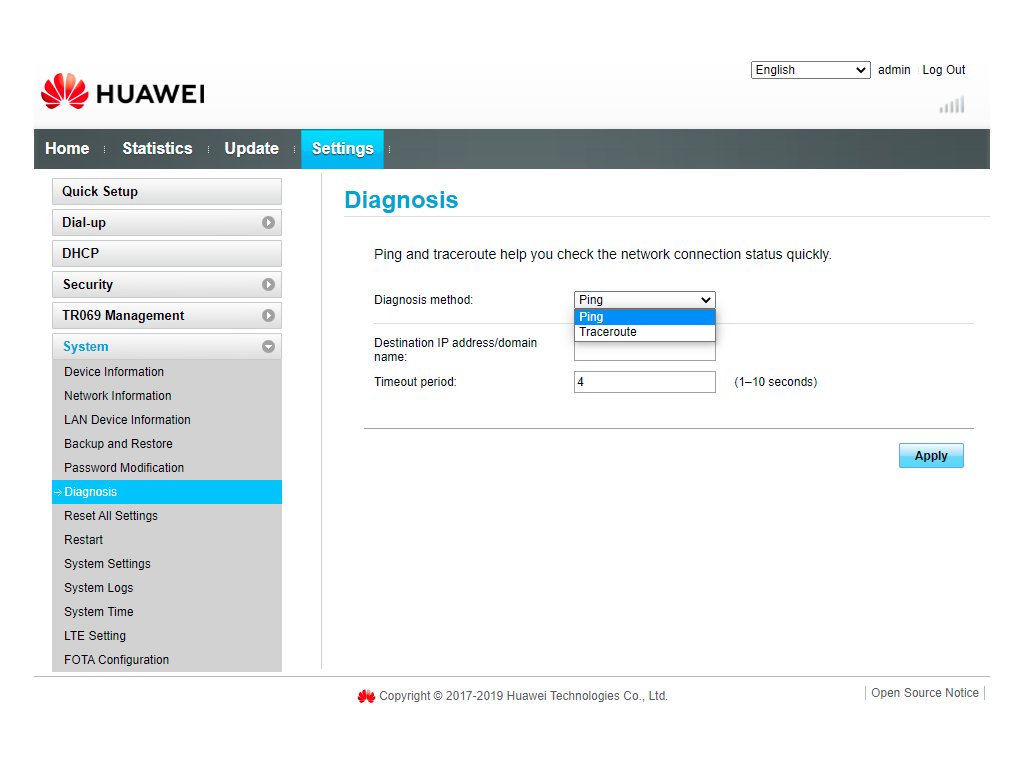Open the Open Source Notice link
The image size is (1024, 768).
[x=924, y=693]
